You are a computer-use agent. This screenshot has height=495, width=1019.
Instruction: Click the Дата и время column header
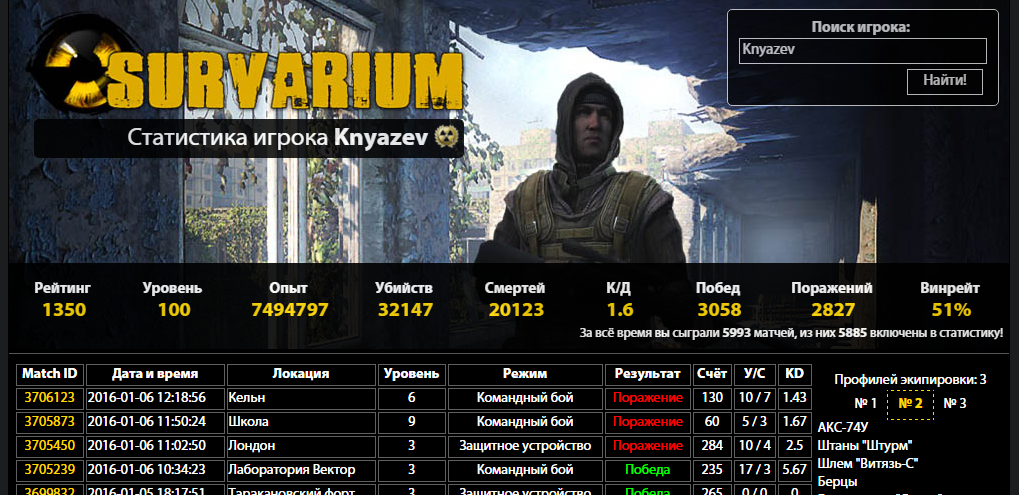tap(155, 374)
